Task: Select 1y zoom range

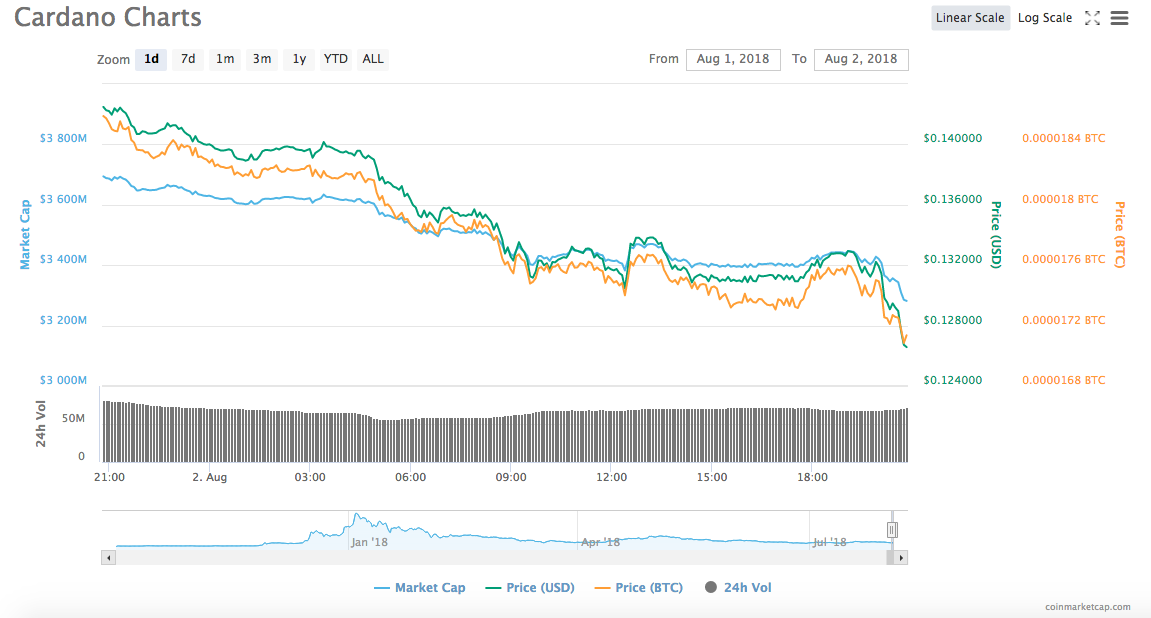Action: (x=299, y=59)
